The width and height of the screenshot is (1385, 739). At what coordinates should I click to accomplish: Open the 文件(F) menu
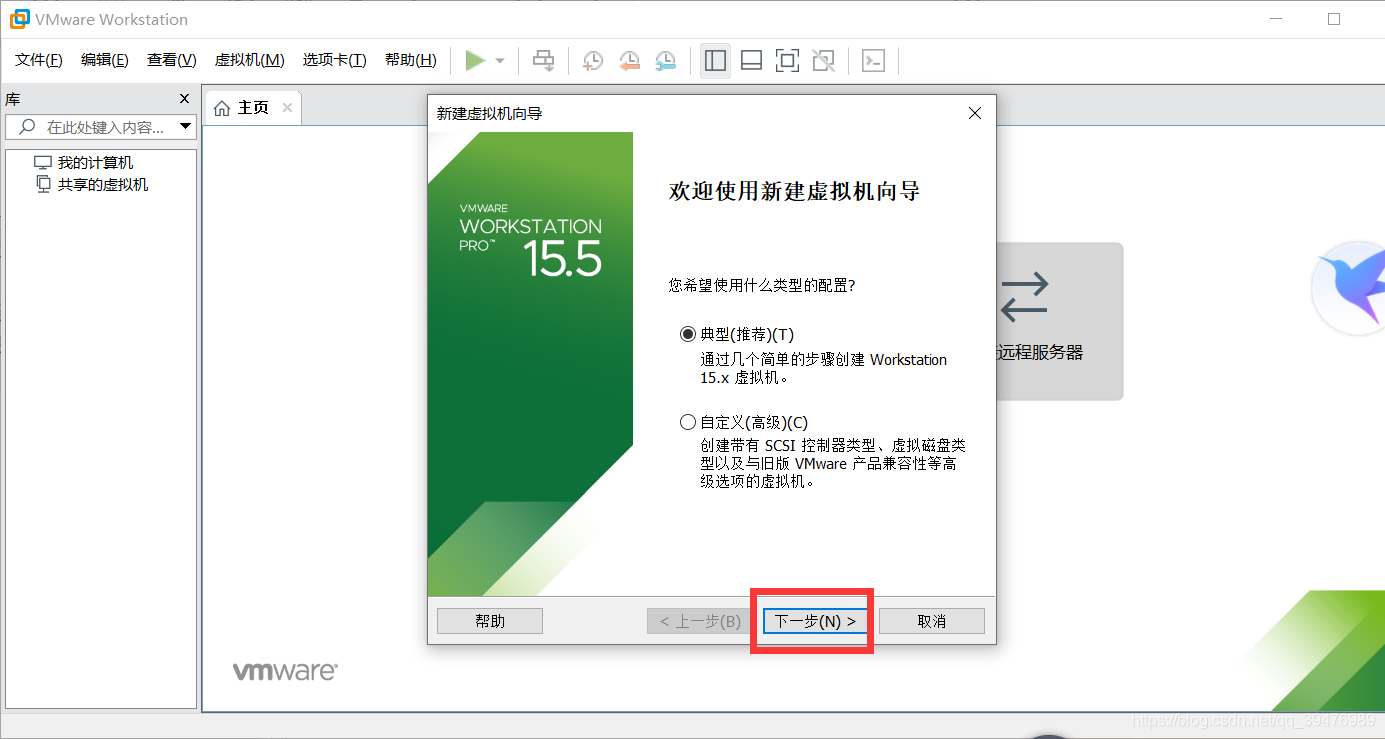coord(39,60)
